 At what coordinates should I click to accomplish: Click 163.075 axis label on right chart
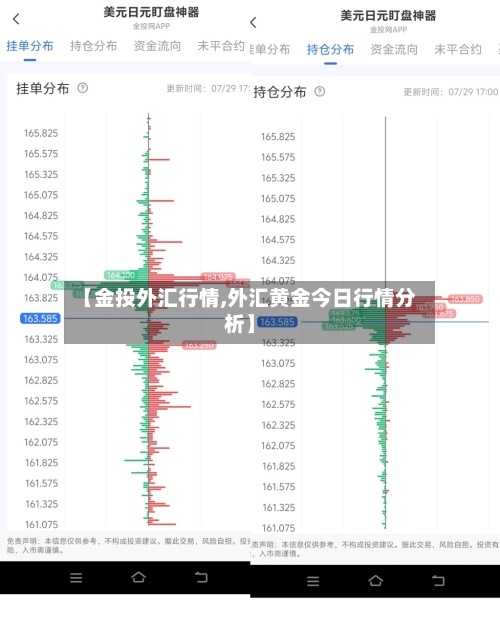point(278,363)
